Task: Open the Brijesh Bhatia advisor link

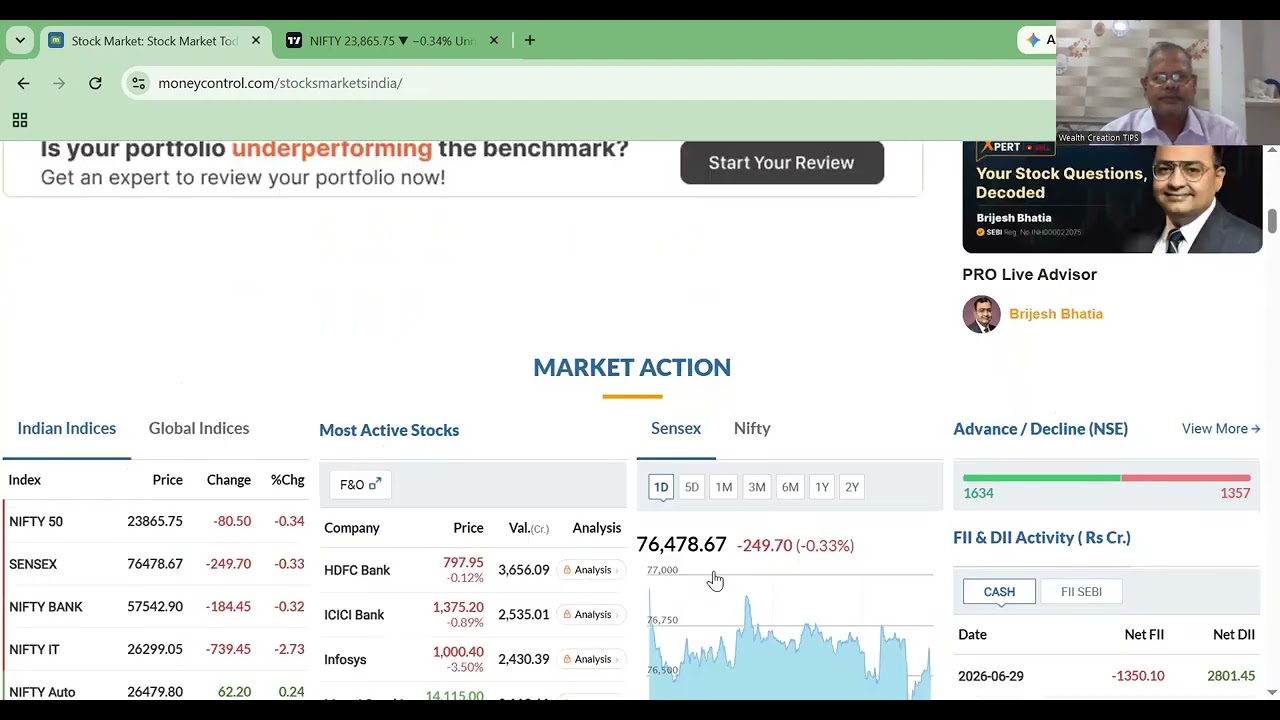Action: point(1056,314)
